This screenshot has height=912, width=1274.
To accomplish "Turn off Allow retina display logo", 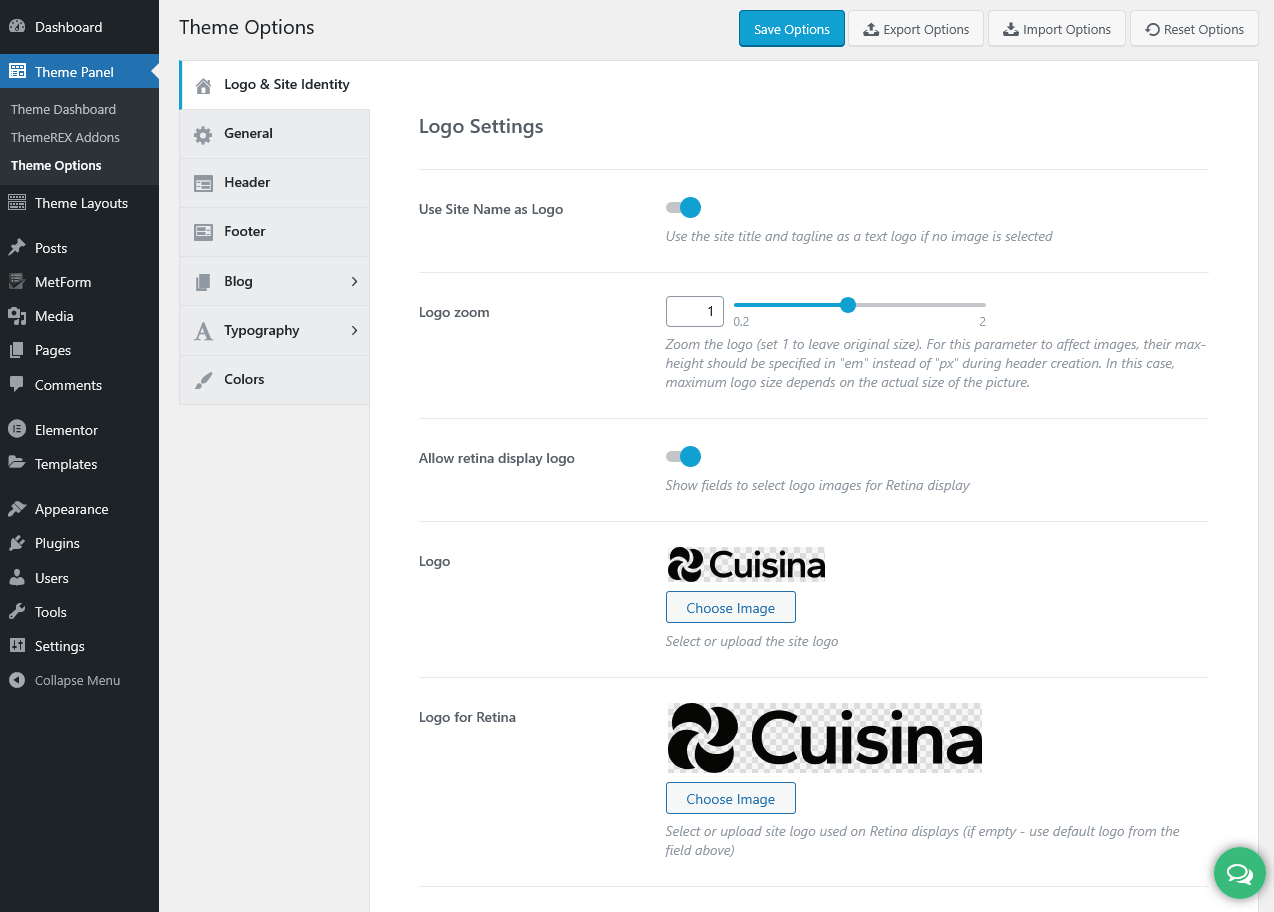I will pos(684,457).
